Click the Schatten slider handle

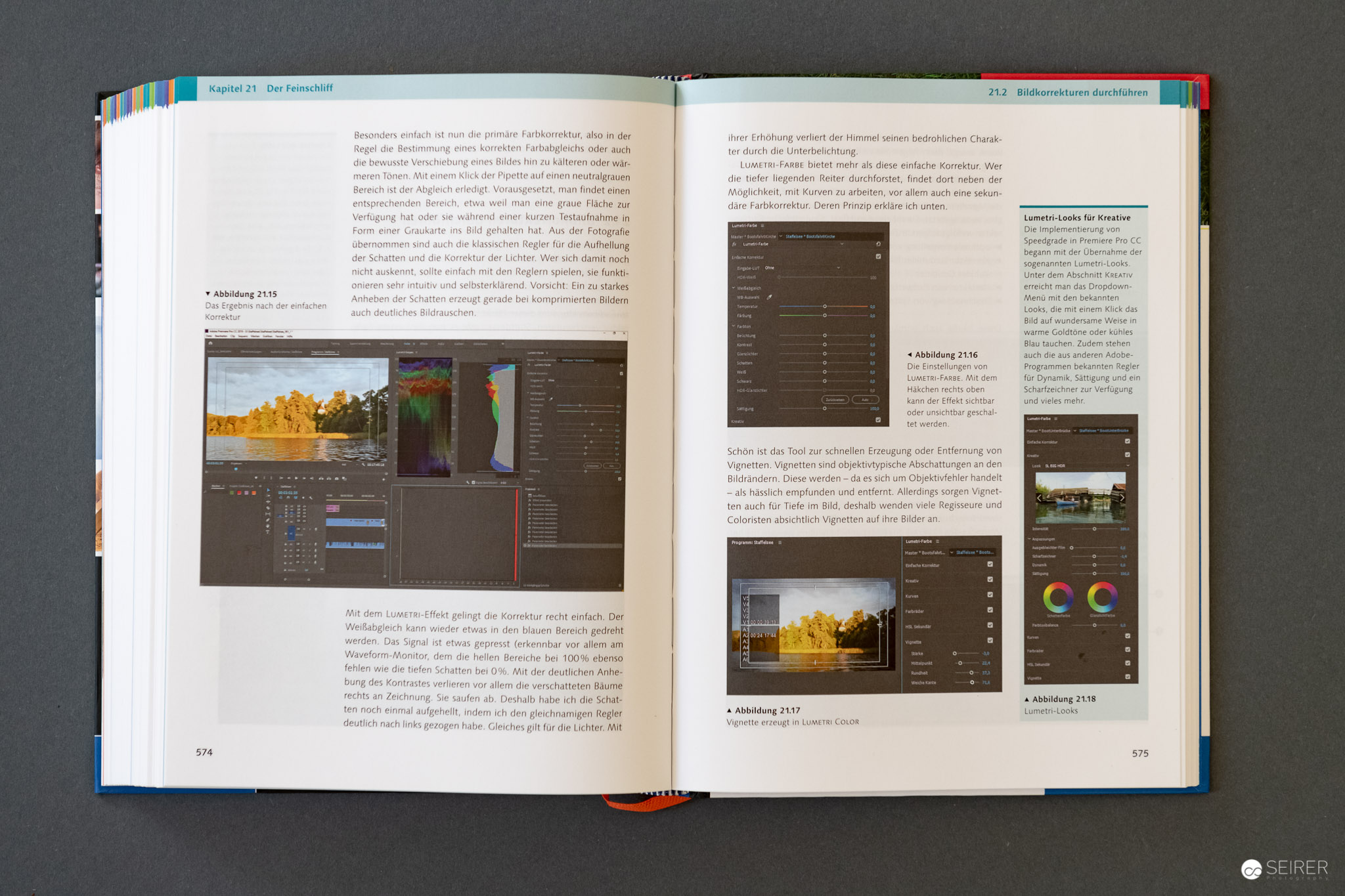[825, 362]
